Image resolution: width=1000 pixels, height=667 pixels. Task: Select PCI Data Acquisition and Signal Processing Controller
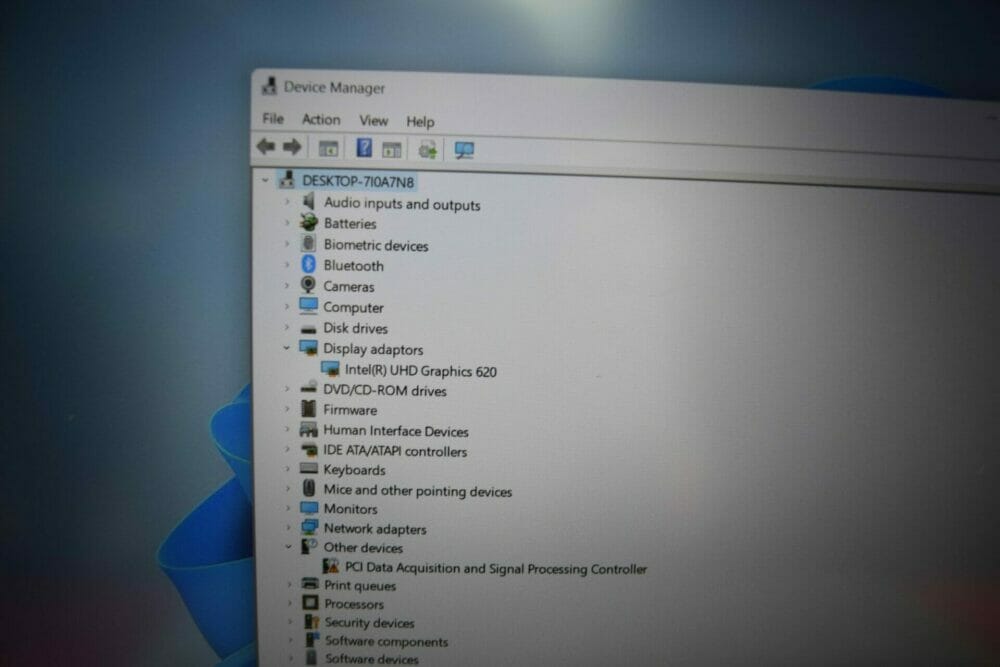tap(496, 568)
